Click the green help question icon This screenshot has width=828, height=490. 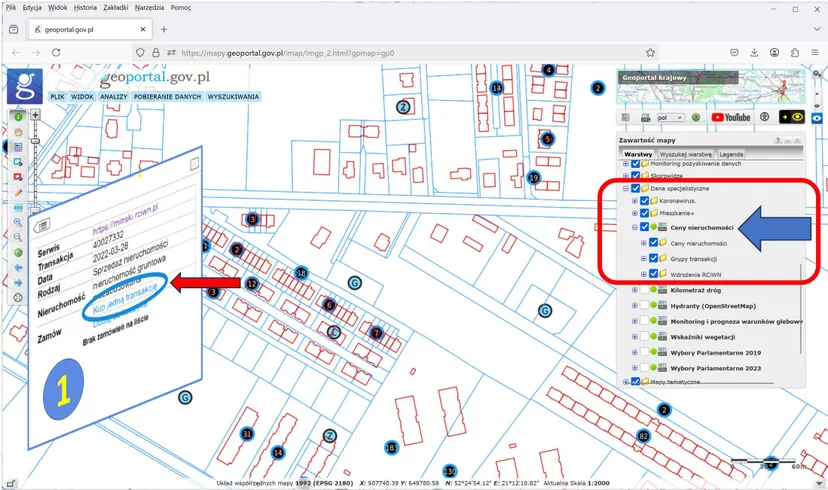point(696,117)
